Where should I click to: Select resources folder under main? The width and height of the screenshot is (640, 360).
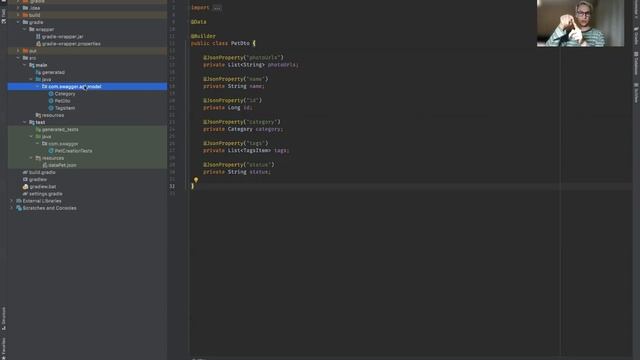pyautogui.click(x=53, y=115)
